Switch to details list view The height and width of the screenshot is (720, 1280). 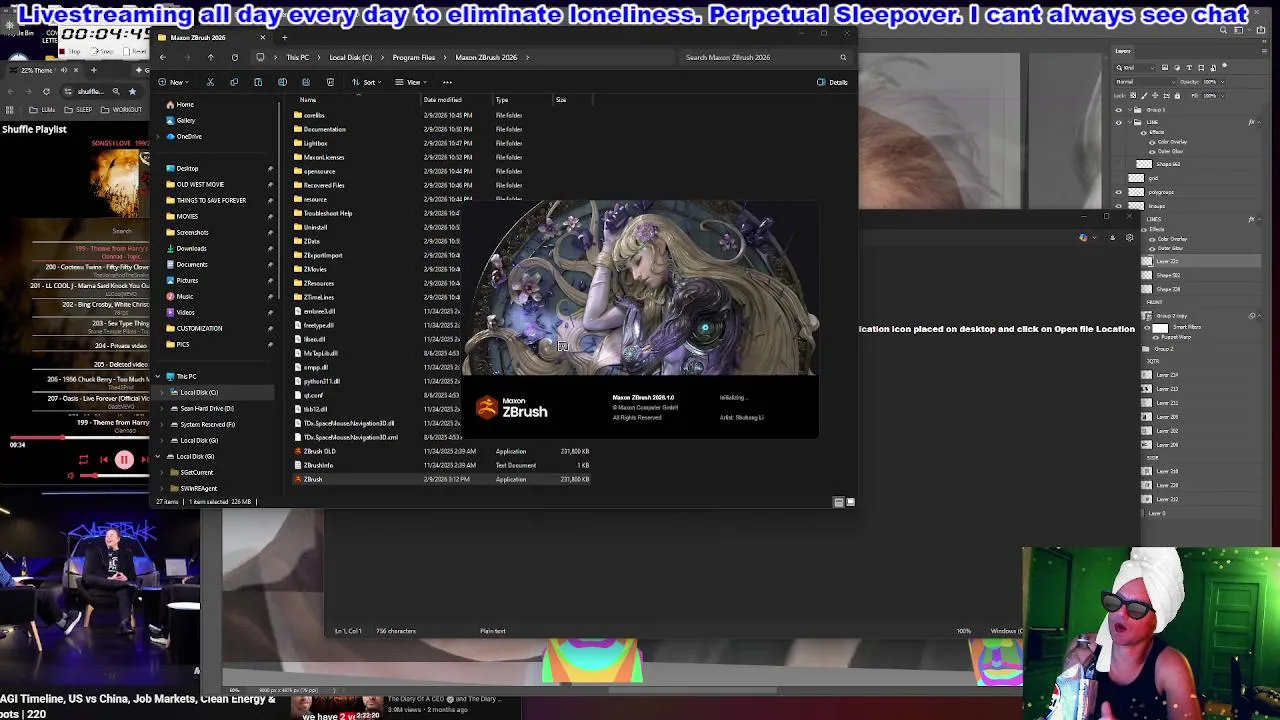point(838,502)
